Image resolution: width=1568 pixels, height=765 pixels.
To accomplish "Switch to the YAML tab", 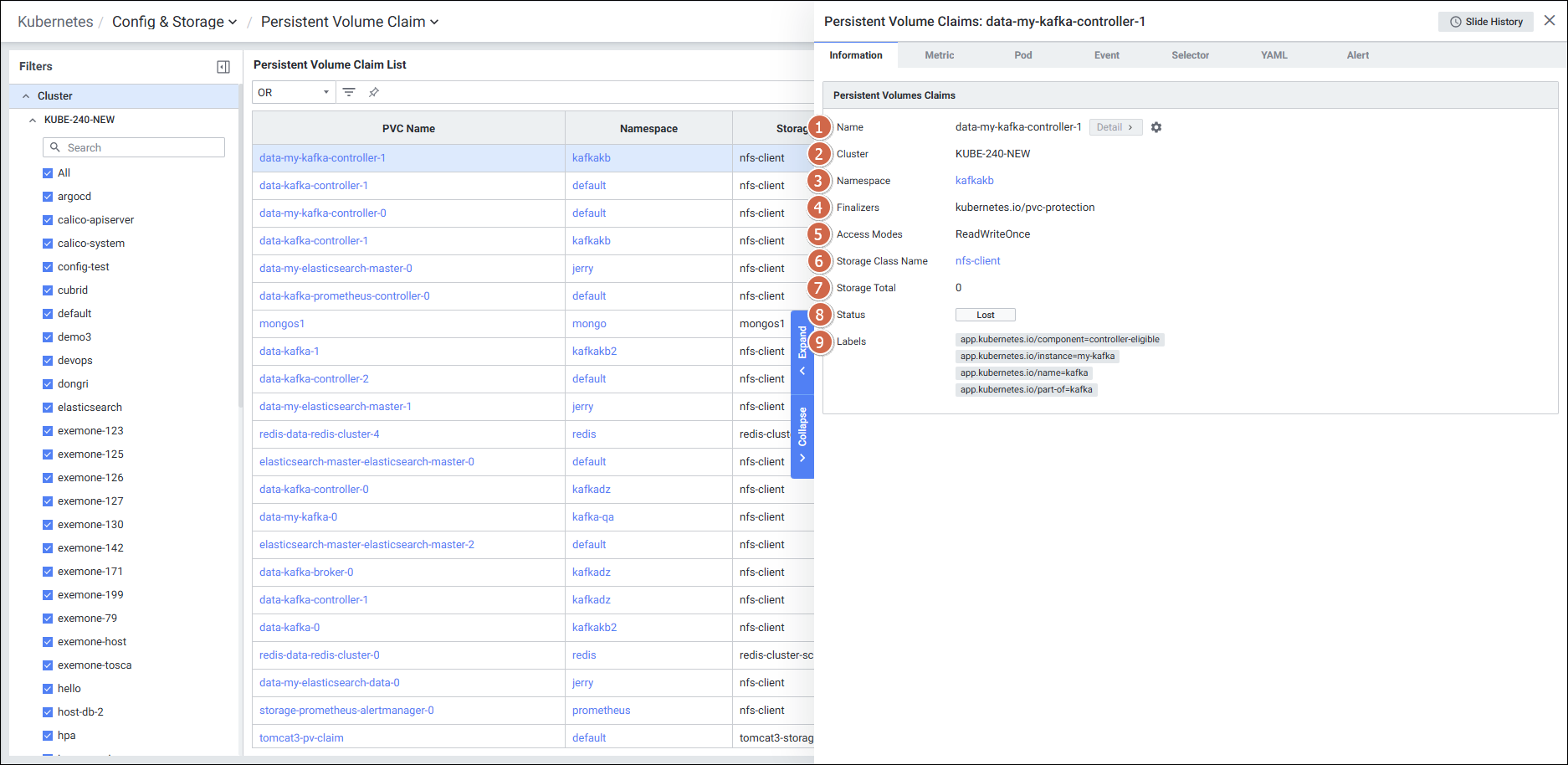I will pos(1273,55).
